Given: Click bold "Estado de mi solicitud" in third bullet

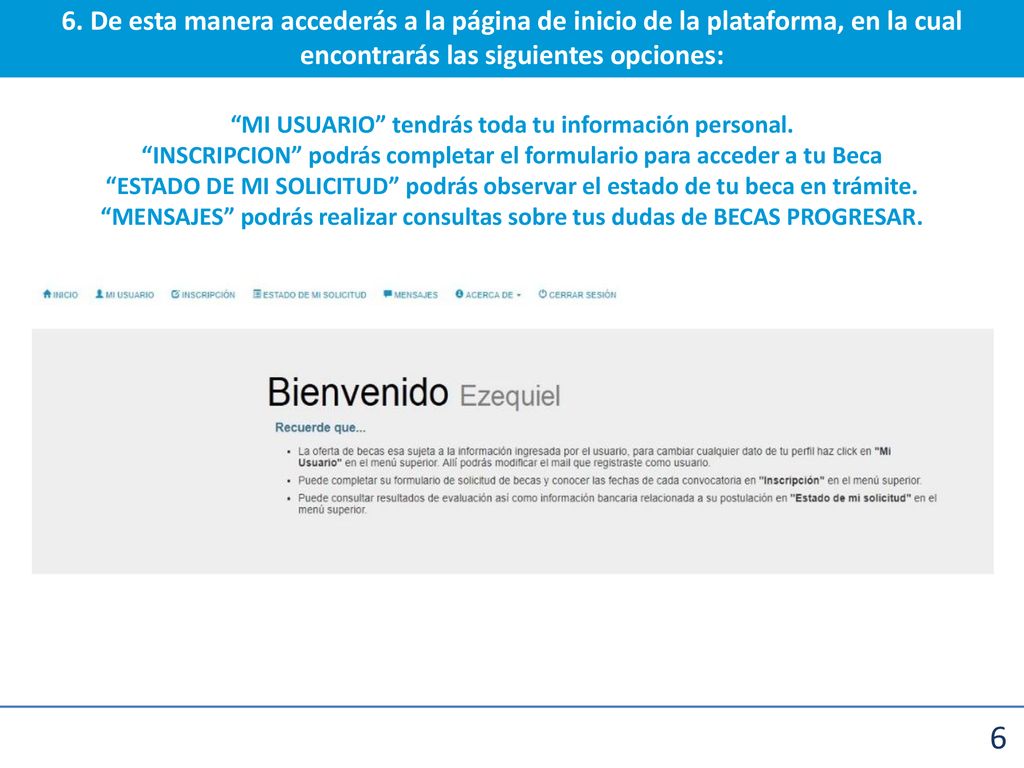Looking at the screenshot, I should coord(850,498).
